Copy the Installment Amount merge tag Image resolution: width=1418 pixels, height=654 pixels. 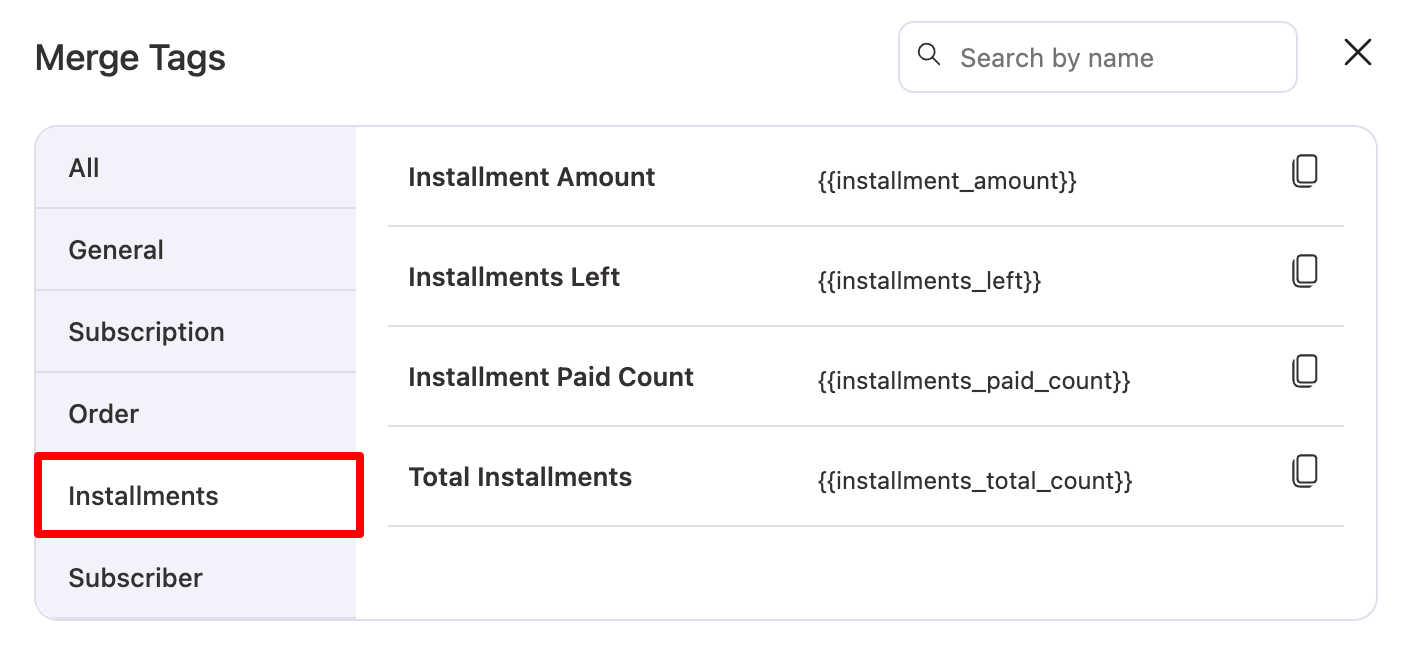point(1305,171)
